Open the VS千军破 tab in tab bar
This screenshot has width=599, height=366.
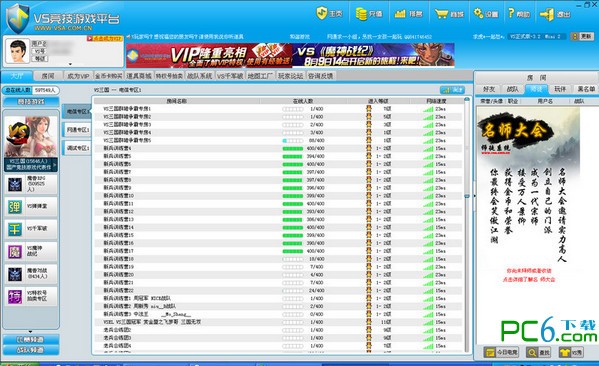(230, 76)
